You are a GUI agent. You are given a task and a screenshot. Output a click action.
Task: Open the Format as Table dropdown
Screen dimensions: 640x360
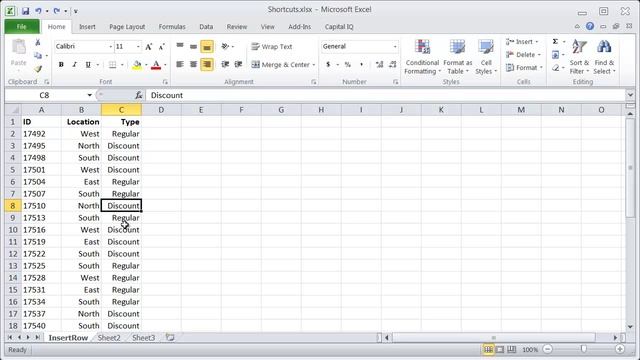tap(458, 57)
